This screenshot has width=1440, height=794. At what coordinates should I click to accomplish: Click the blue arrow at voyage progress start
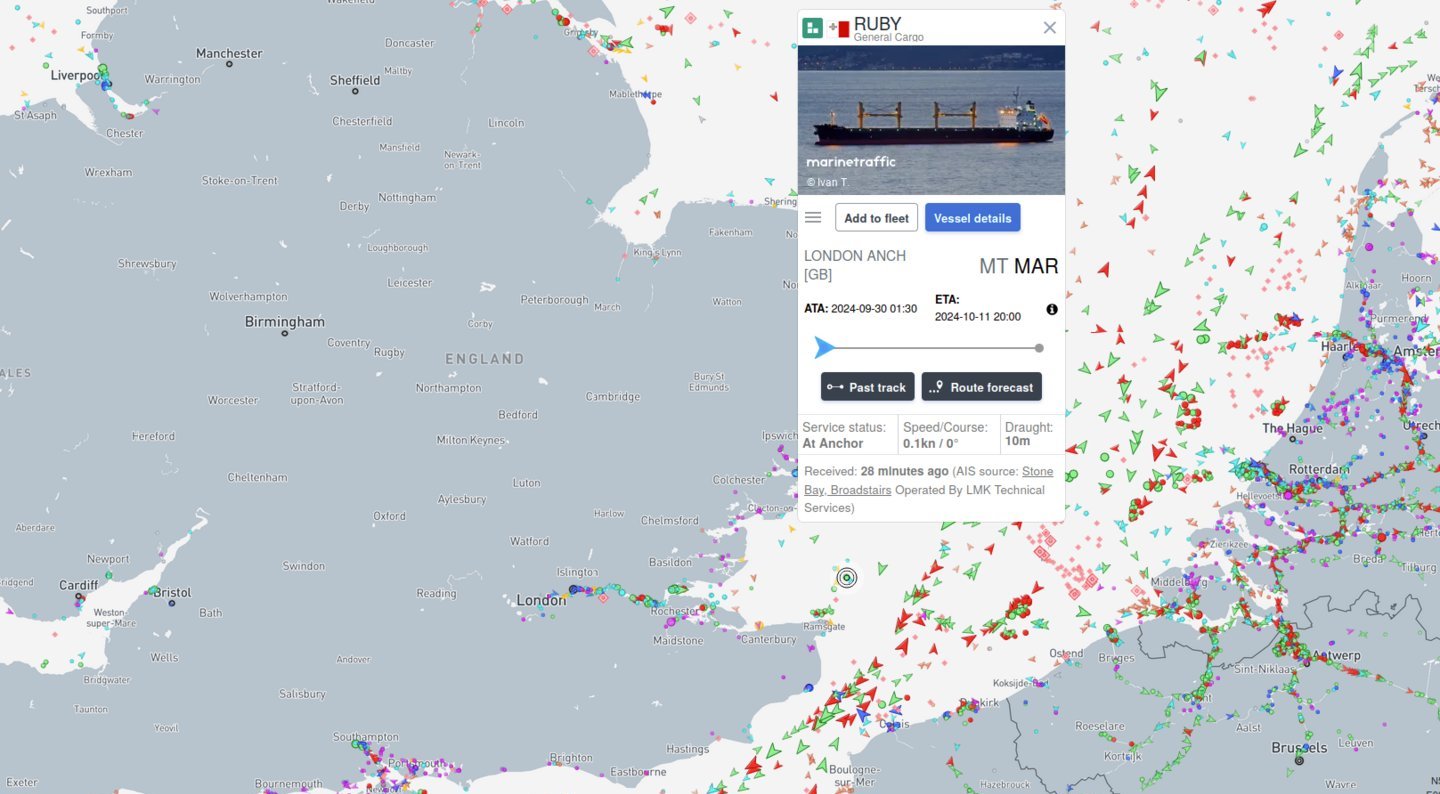824,347
